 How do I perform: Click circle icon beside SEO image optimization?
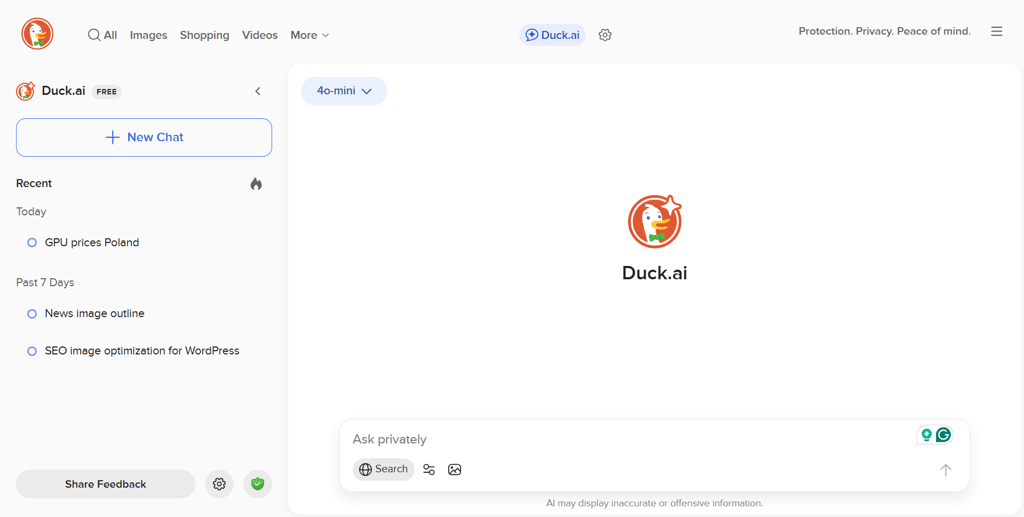point(31,351)
